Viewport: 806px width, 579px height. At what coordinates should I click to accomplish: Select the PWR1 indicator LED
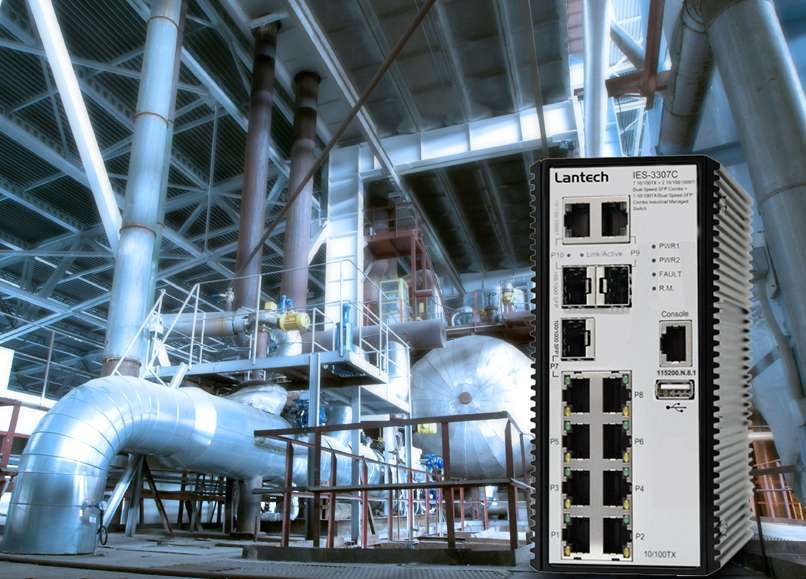point(653,246)
